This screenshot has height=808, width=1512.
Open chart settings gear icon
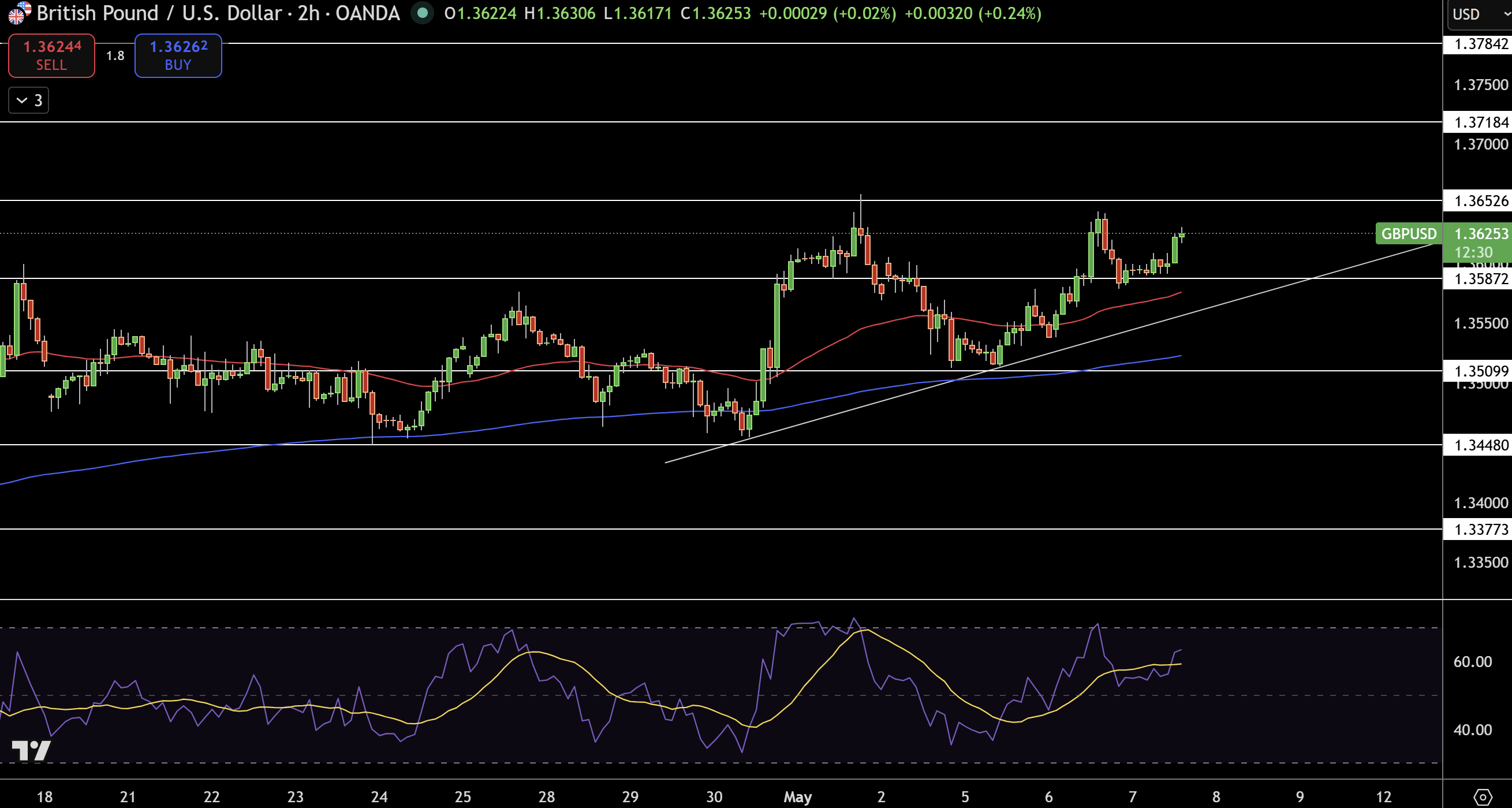tap(1483, 796)
